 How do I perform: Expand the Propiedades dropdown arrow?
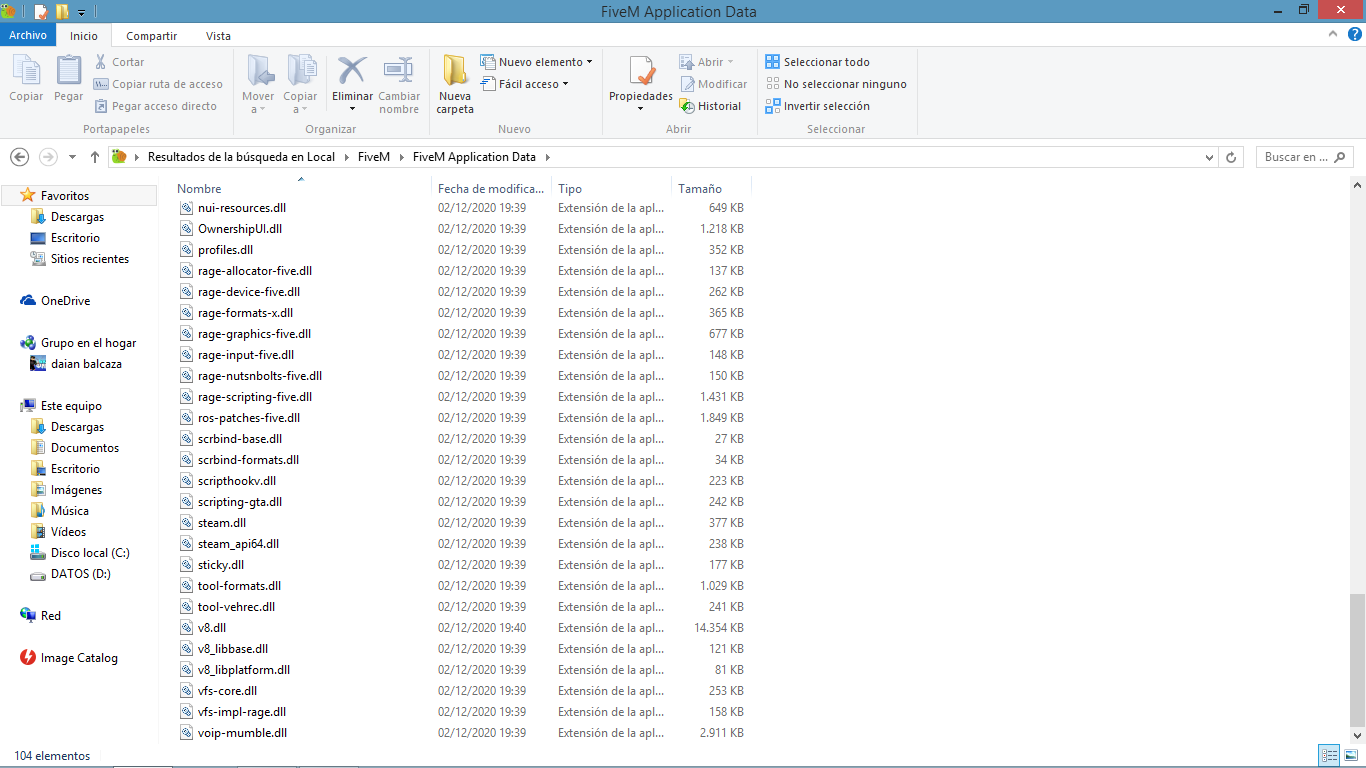click(x=641, y=108)
